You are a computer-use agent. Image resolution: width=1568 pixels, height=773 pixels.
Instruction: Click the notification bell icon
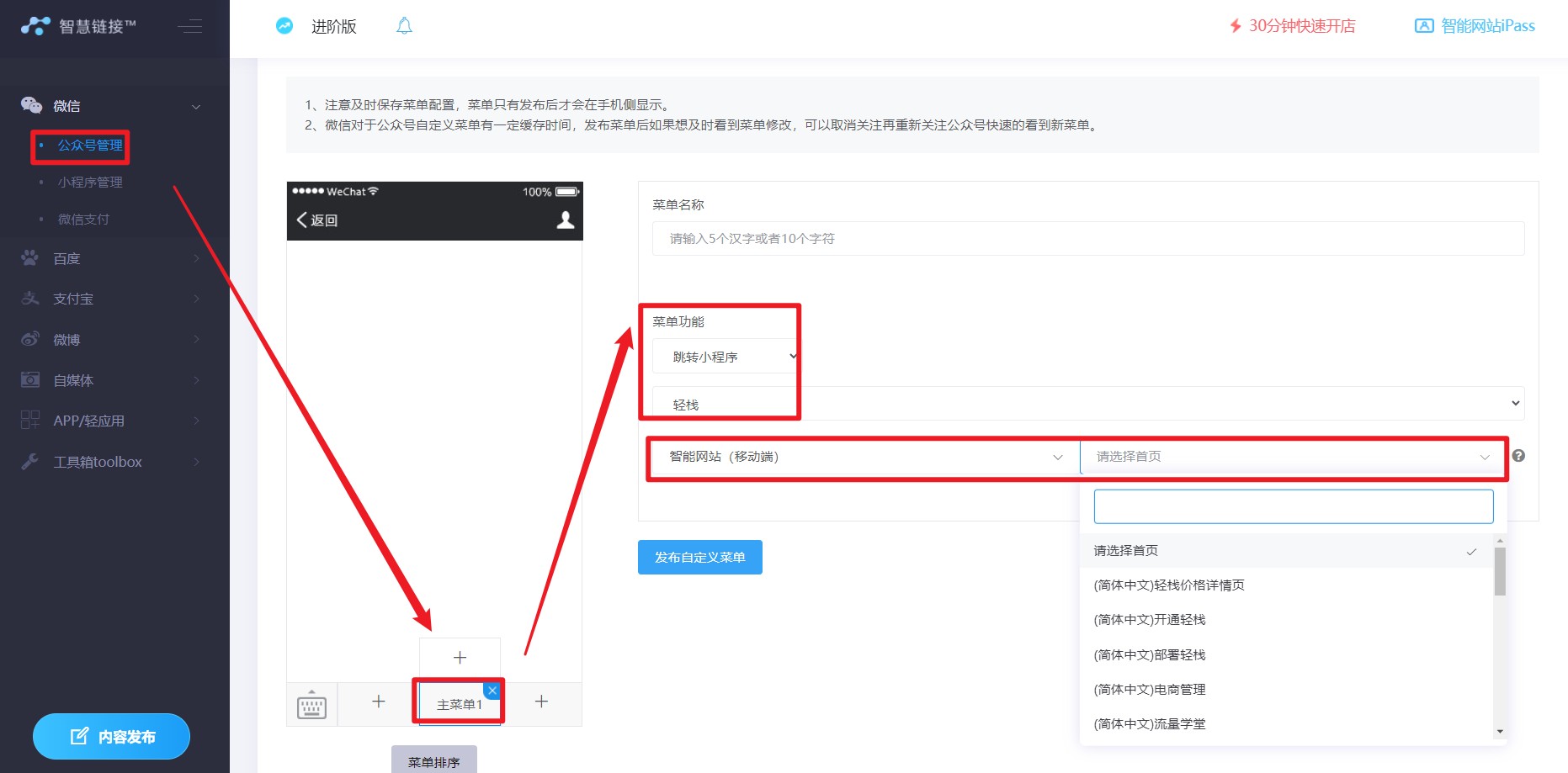tap(404, 26)
